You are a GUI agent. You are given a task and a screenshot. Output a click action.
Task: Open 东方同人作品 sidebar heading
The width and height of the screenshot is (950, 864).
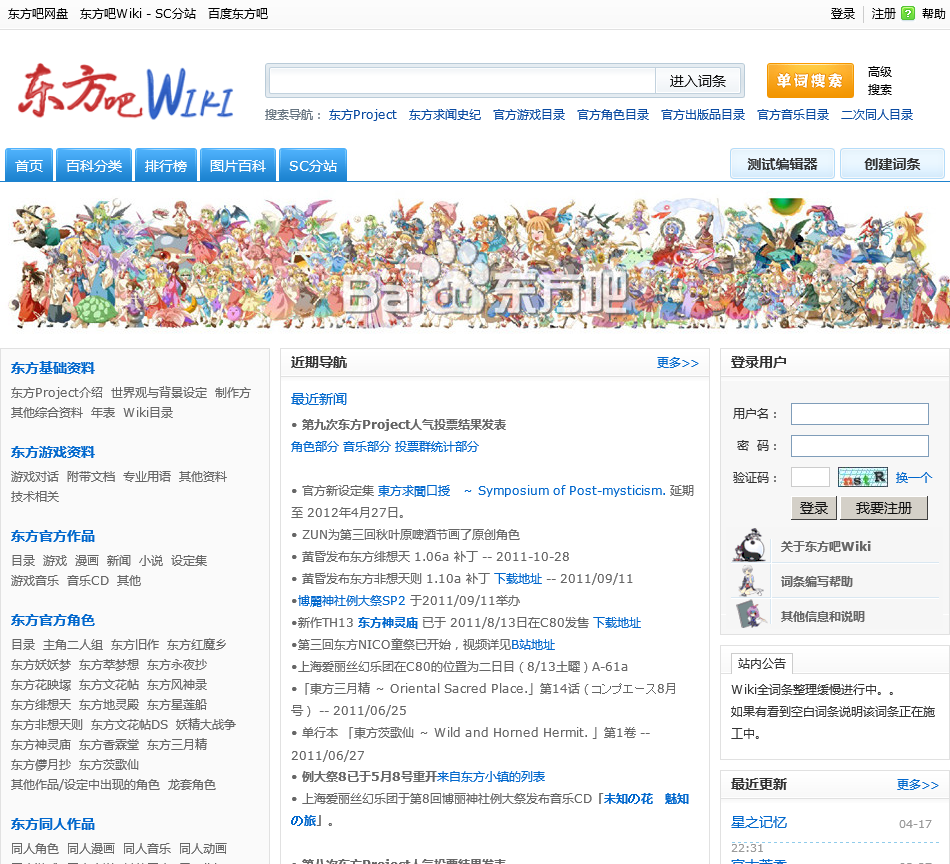53,824
